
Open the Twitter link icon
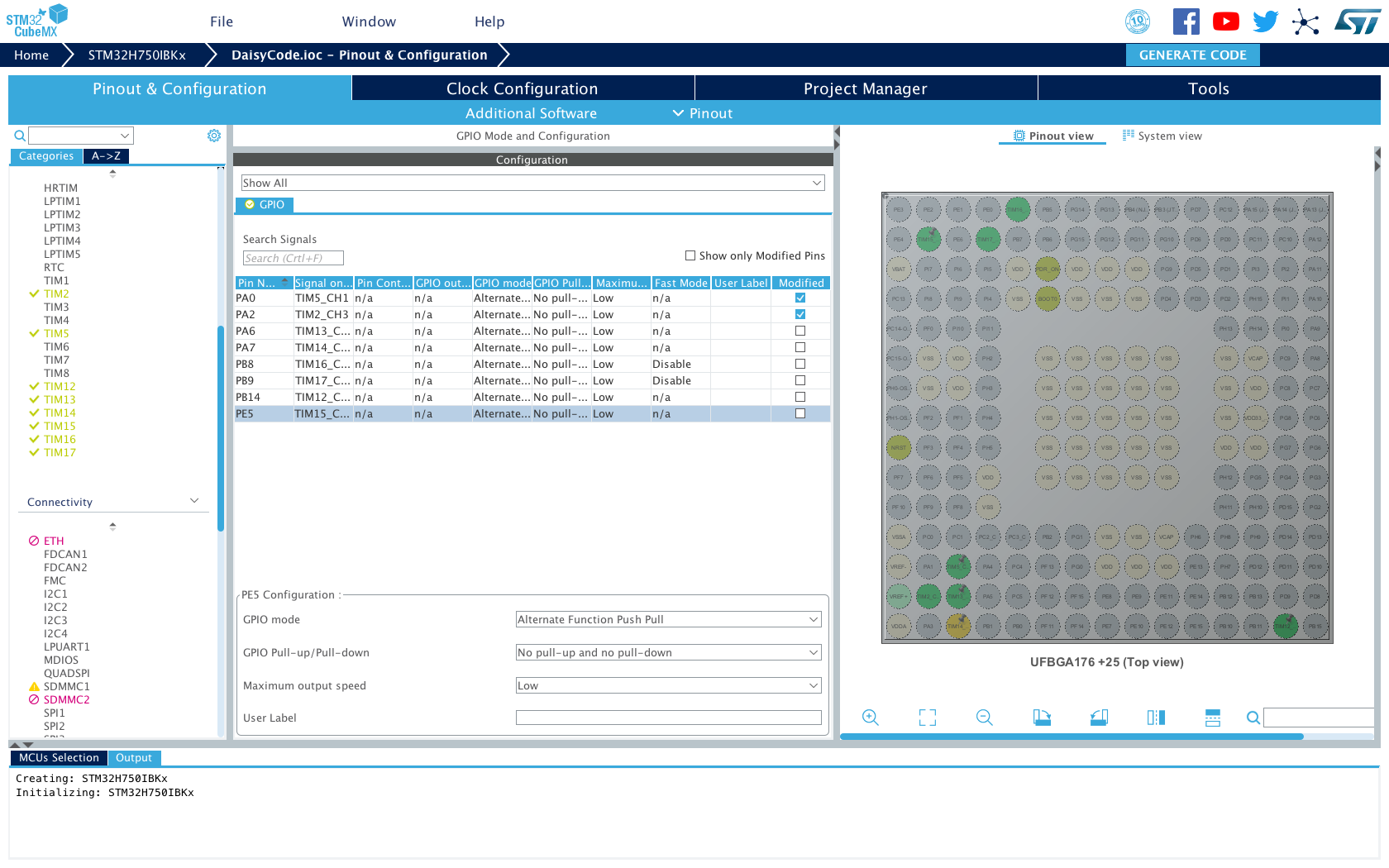(1265, 21)
